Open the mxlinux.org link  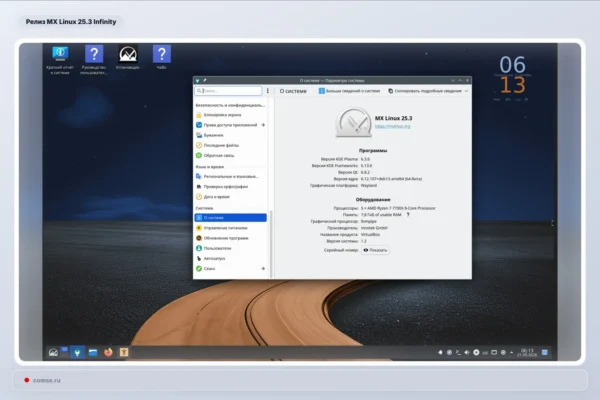pyautogui.click(x=393, y=126)
